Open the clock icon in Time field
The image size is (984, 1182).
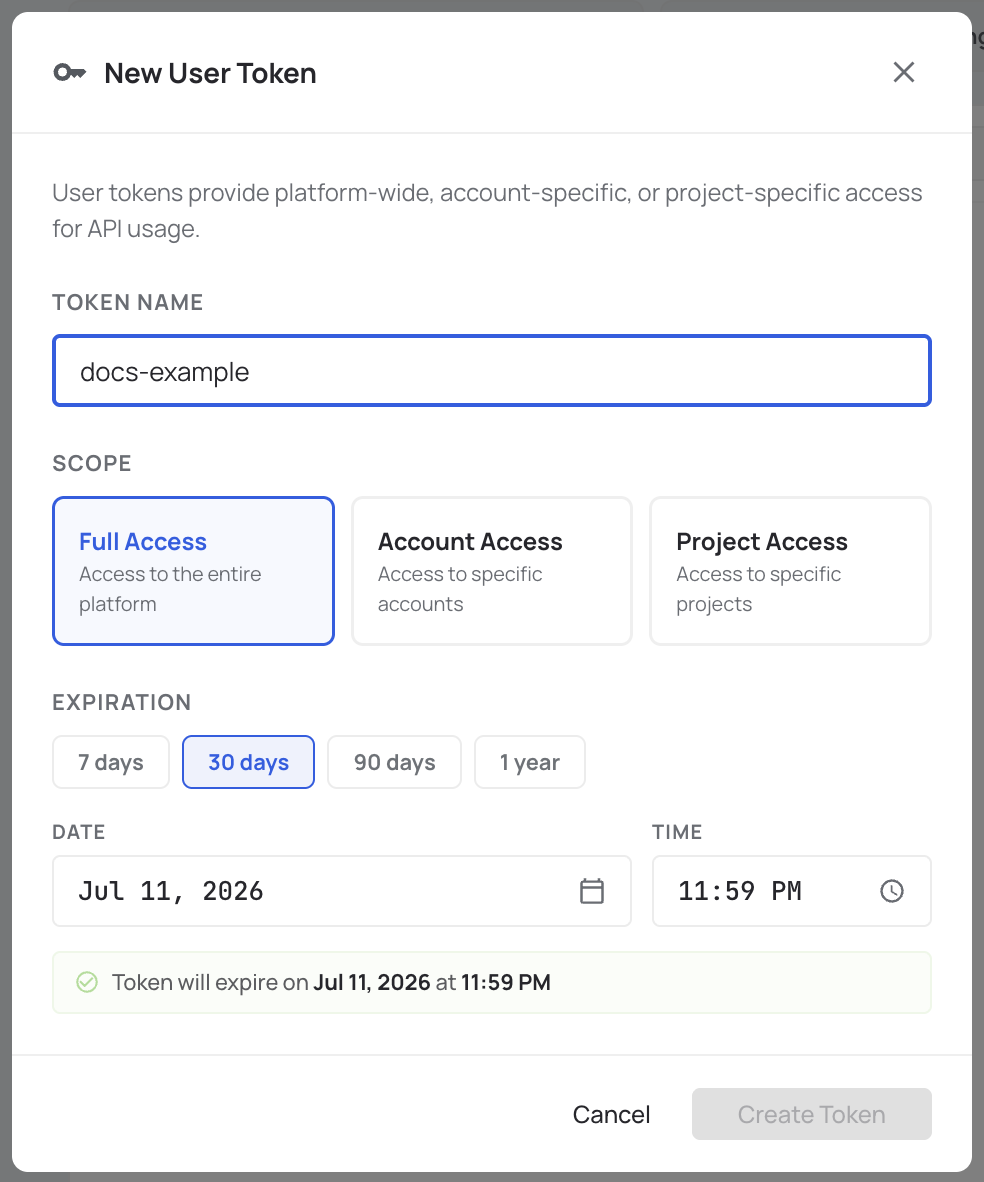point(891,891)
